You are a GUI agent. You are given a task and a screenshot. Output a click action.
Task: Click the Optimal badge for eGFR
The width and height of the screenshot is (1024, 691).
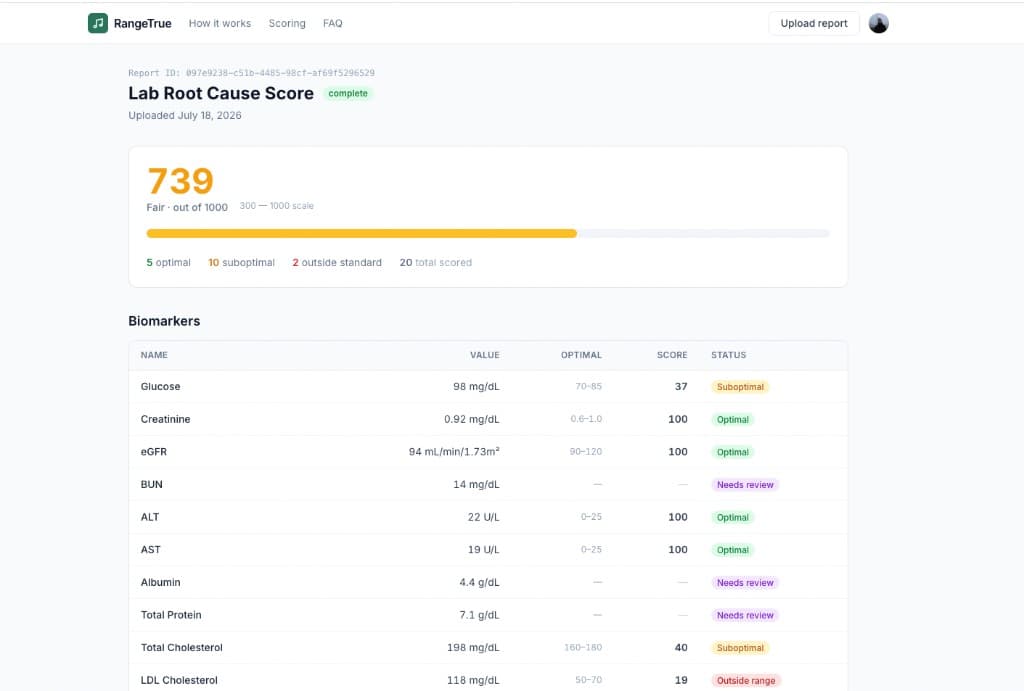point(733,452)
